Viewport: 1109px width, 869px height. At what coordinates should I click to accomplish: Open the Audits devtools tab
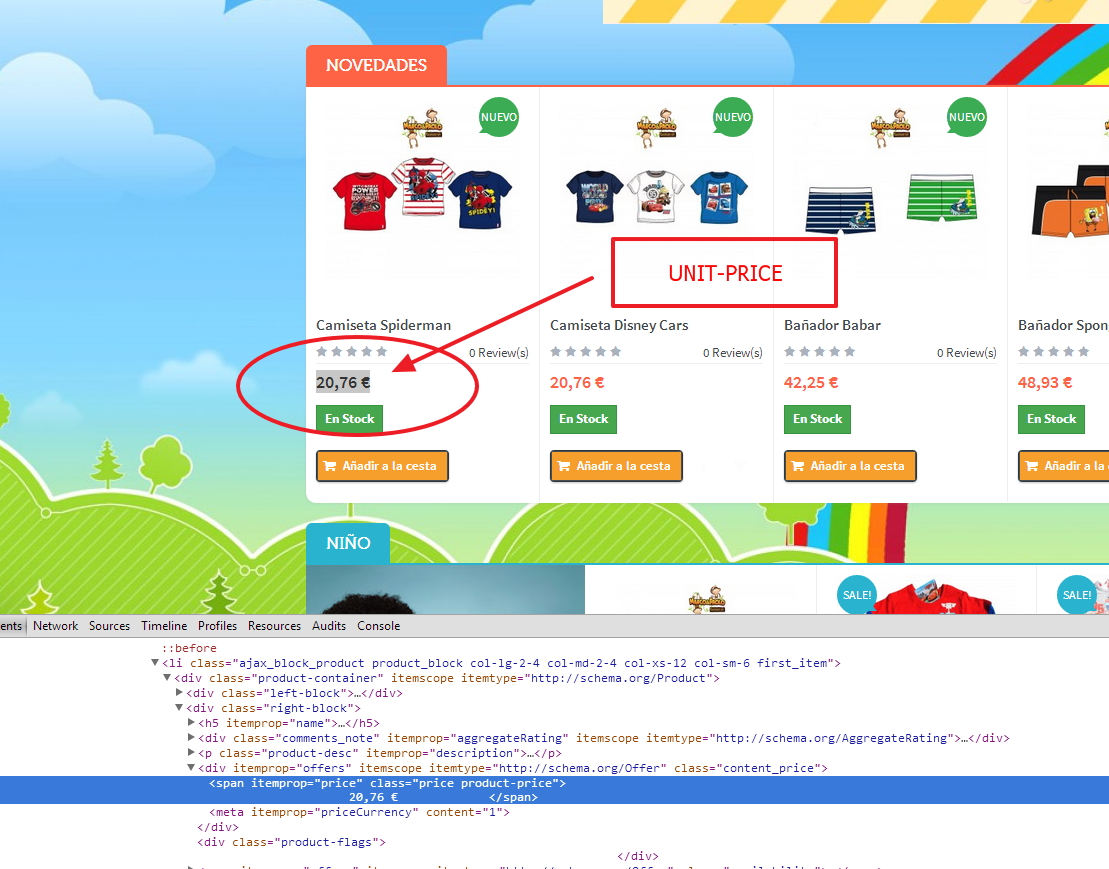point(329,626)
